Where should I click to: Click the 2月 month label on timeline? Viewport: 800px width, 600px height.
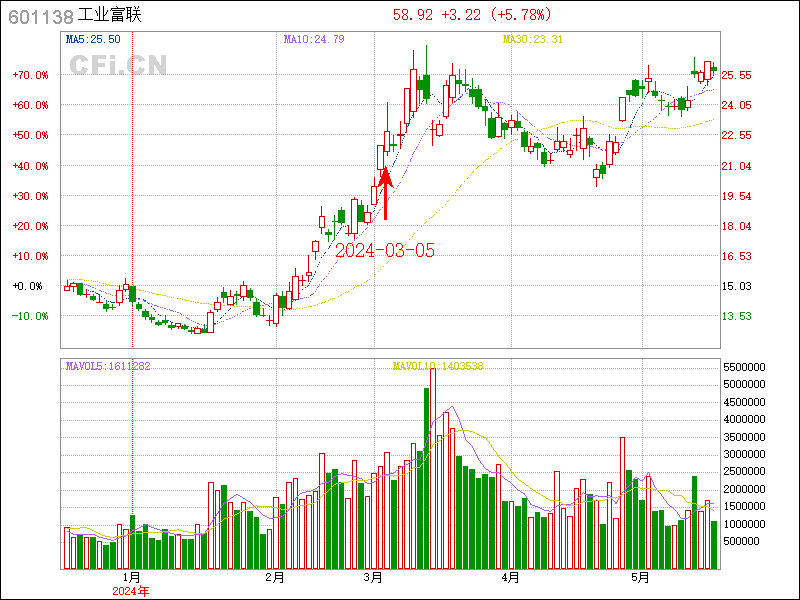tap(274, 578)
